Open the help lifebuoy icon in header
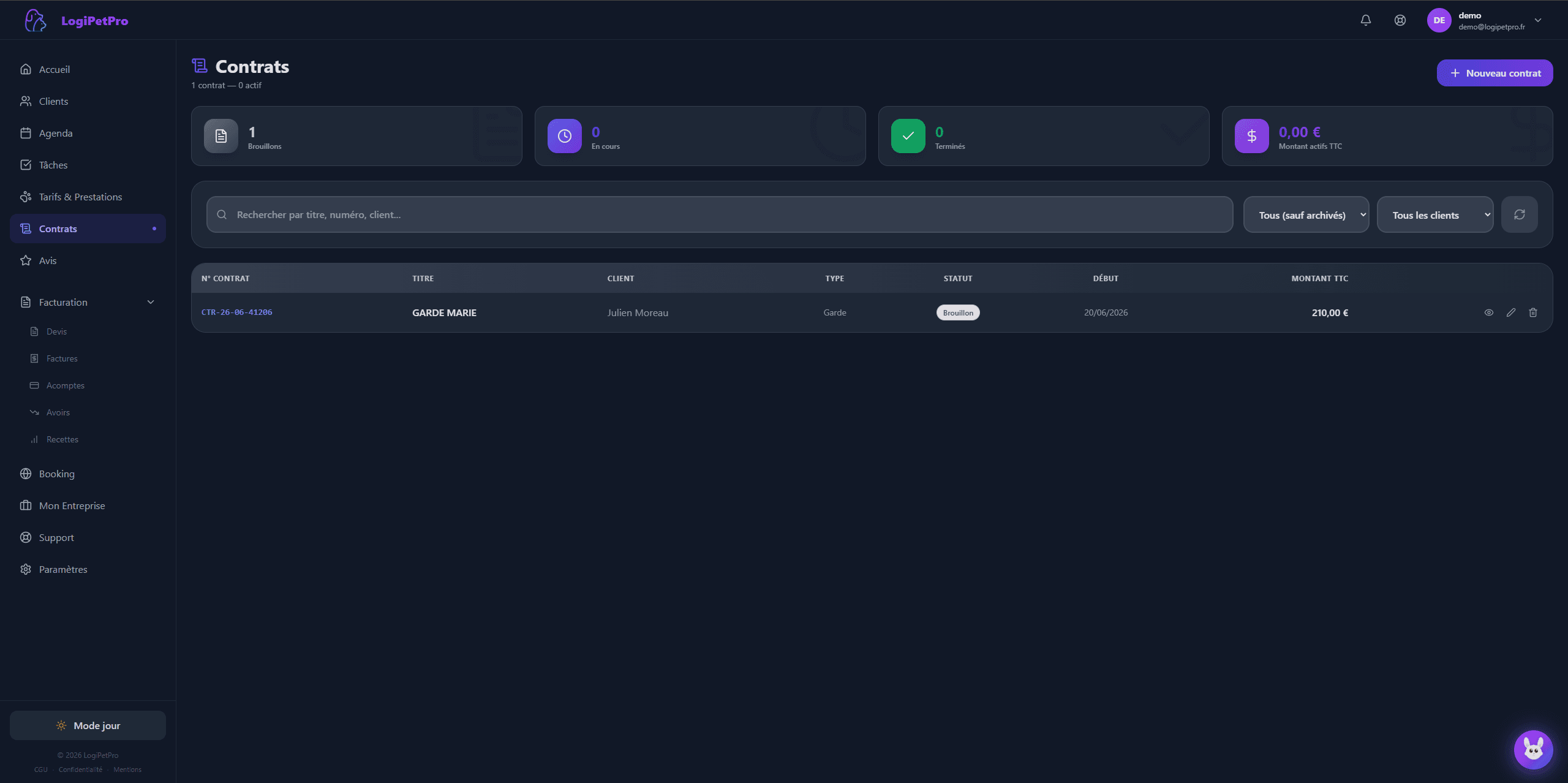1568x783 pixels. [1400, 20]
